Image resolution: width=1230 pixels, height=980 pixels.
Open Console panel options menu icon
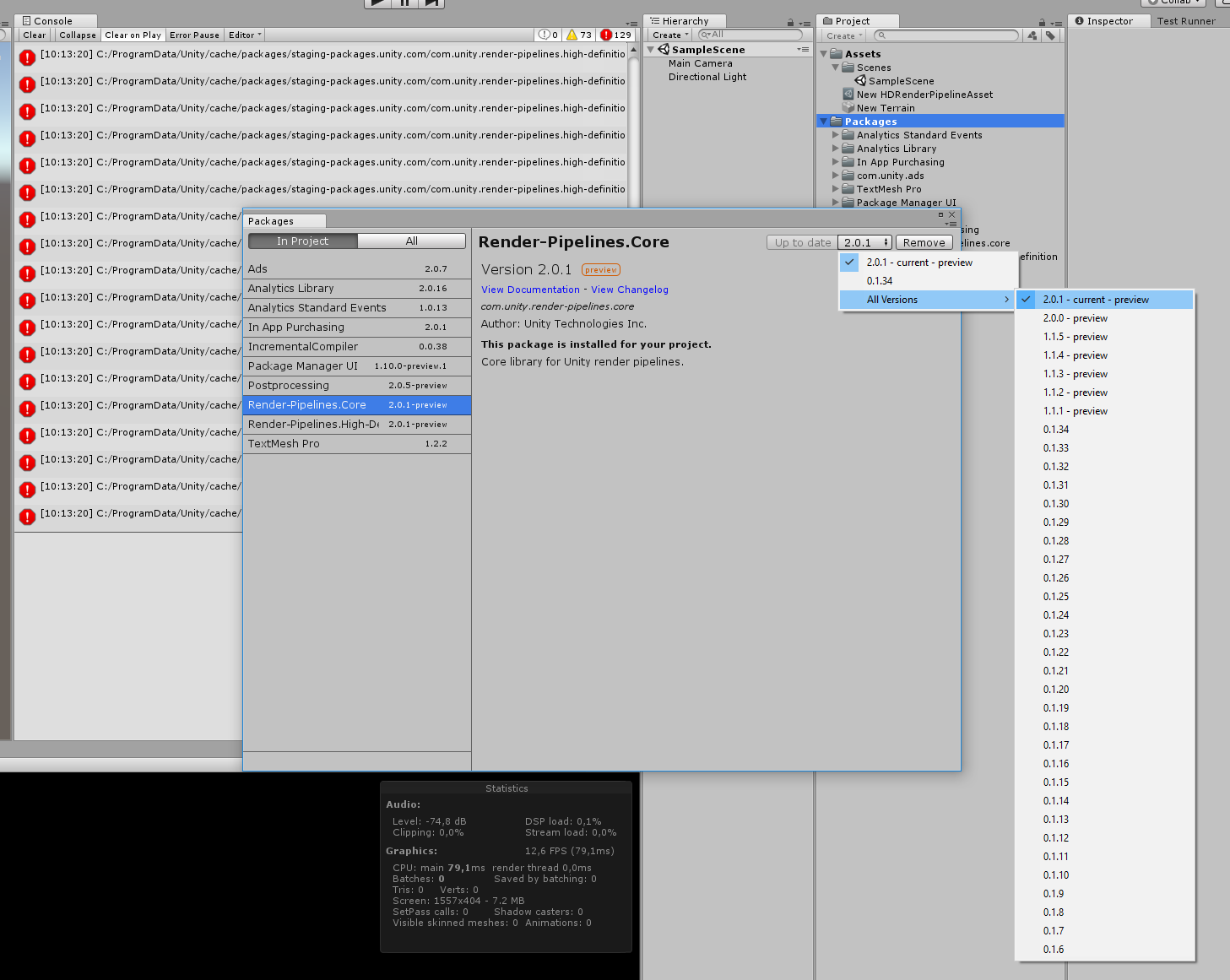coord(631,23)
